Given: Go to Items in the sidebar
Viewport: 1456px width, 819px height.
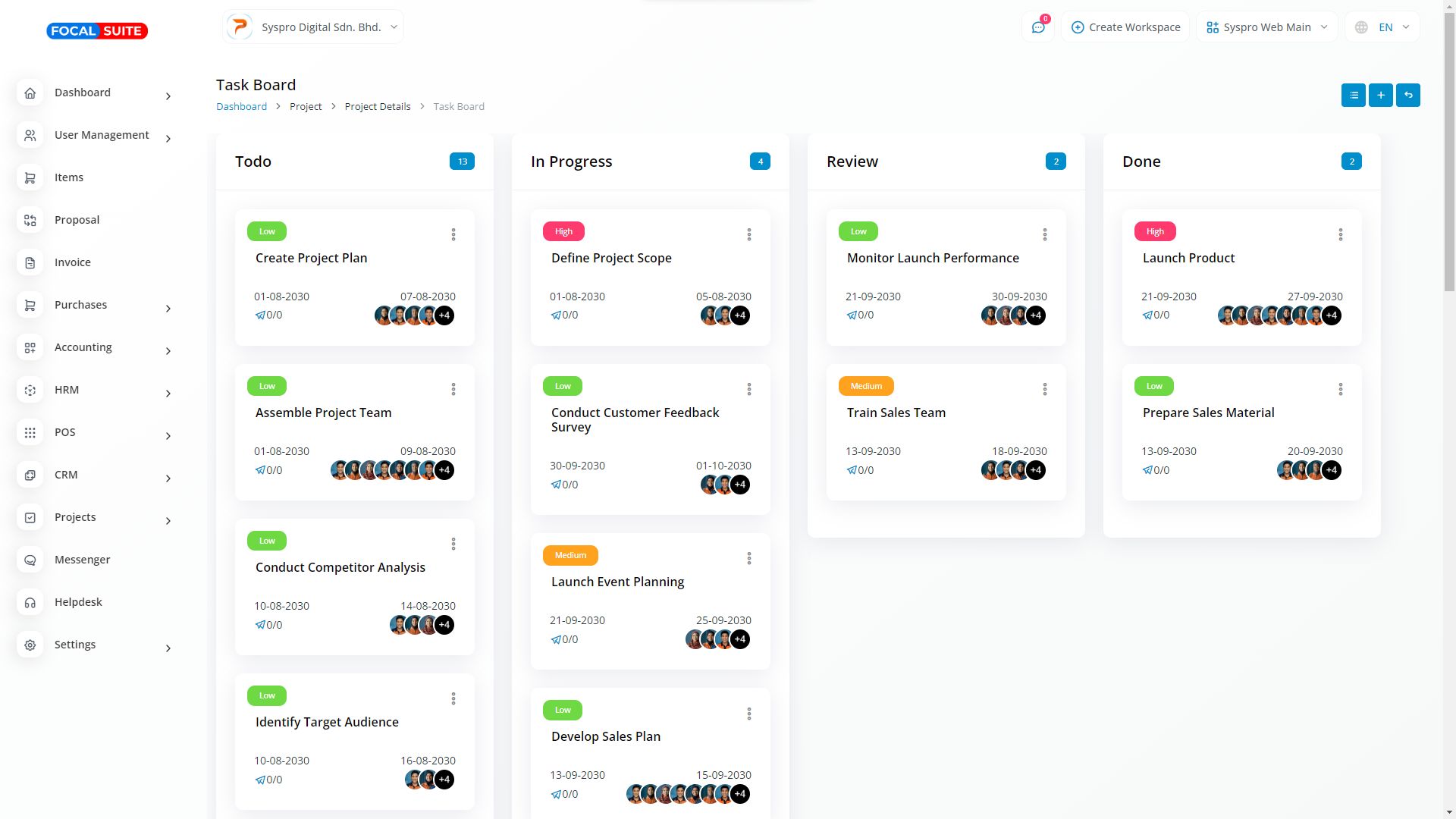Looking at the screenshot, I should 69,177.
